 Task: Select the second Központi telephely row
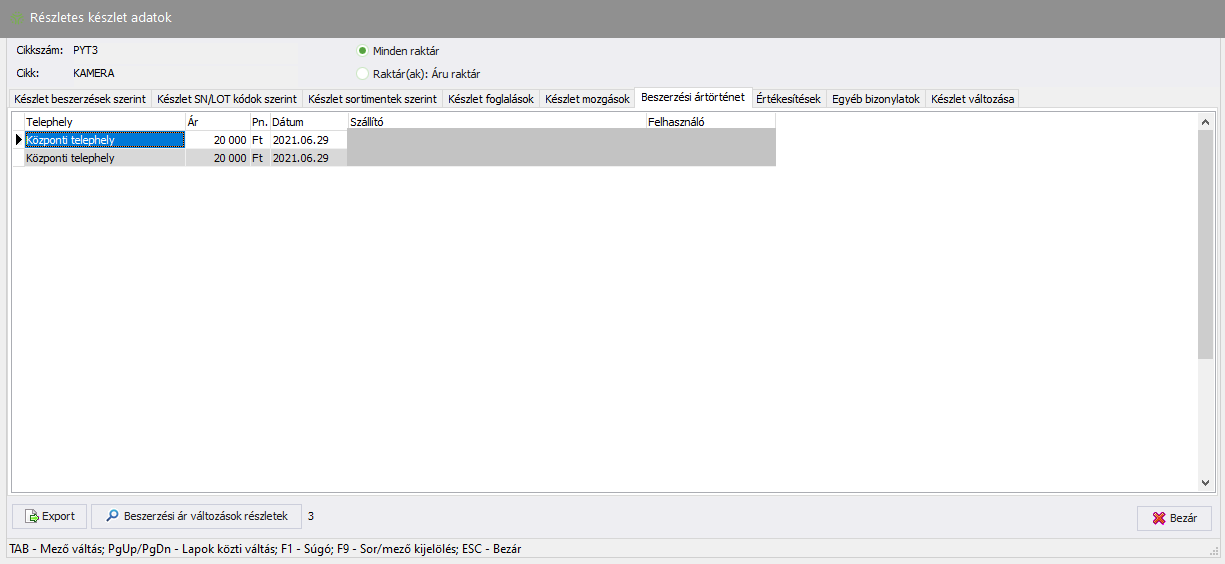(x=104, y=158)
